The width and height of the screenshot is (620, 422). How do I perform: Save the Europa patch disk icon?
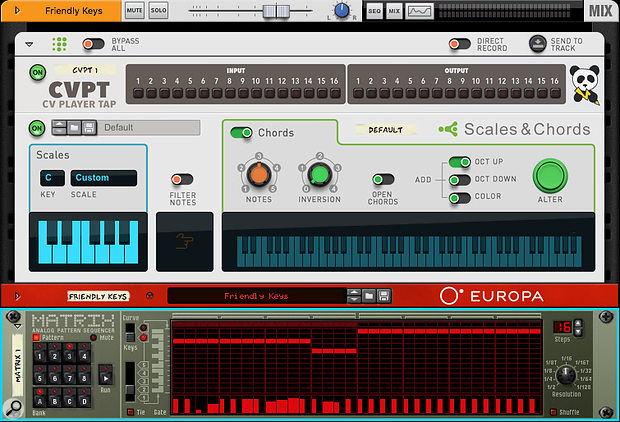384,296
